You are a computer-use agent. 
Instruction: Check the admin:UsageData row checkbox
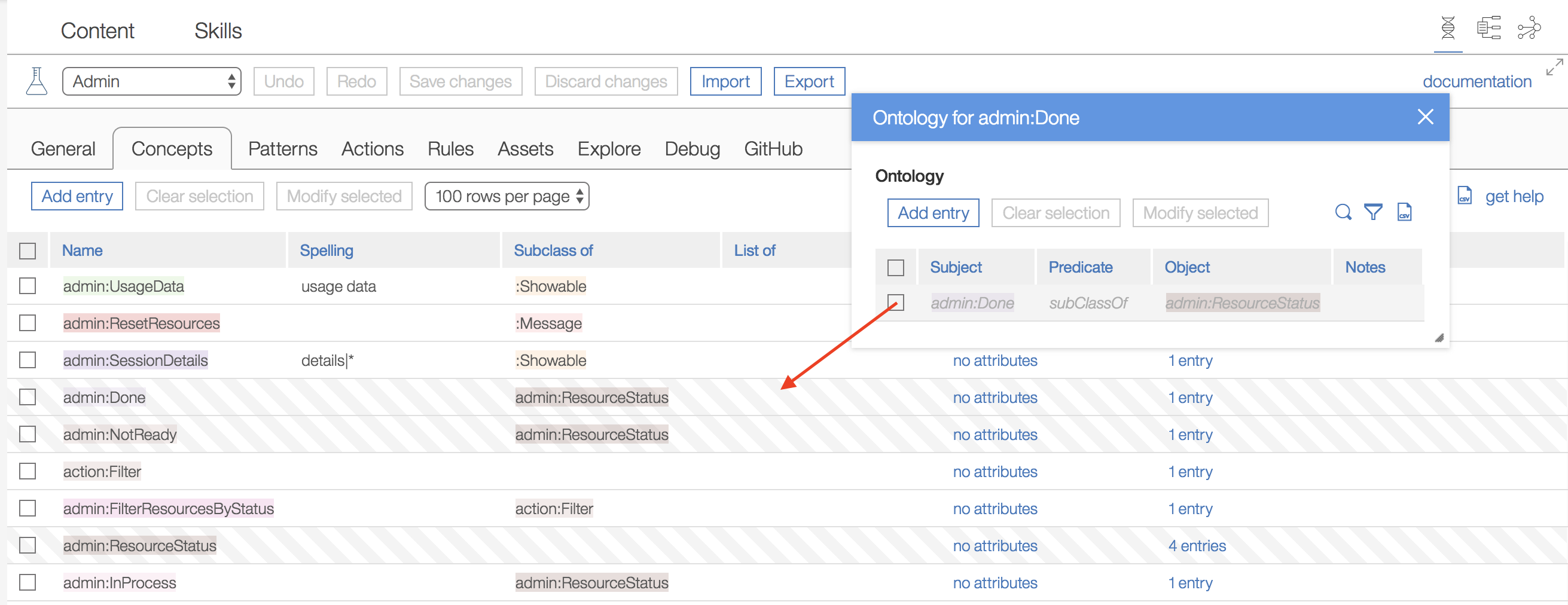(x=28, y=286)
